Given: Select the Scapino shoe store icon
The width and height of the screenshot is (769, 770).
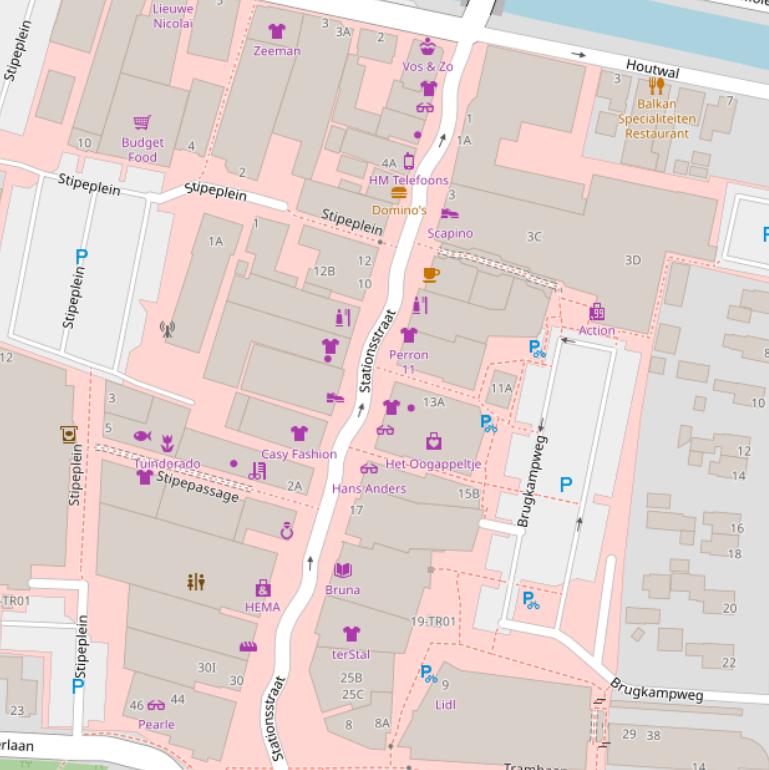Looking at the screenshot, I should (x=450, y=214).
